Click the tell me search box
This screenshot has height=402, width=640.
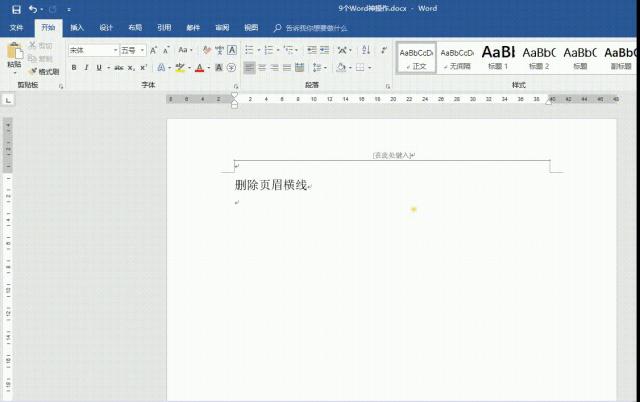(x=311, y=28)
